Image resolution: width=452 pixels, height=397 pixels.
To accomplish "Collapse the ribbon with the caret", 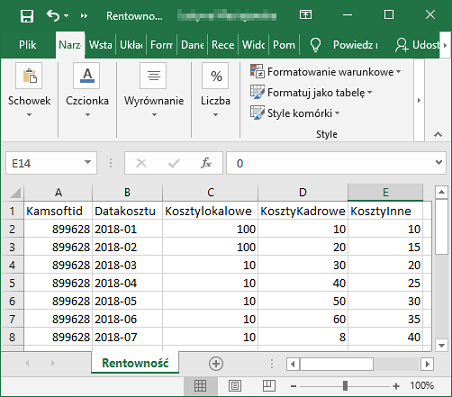I will 438,134.
